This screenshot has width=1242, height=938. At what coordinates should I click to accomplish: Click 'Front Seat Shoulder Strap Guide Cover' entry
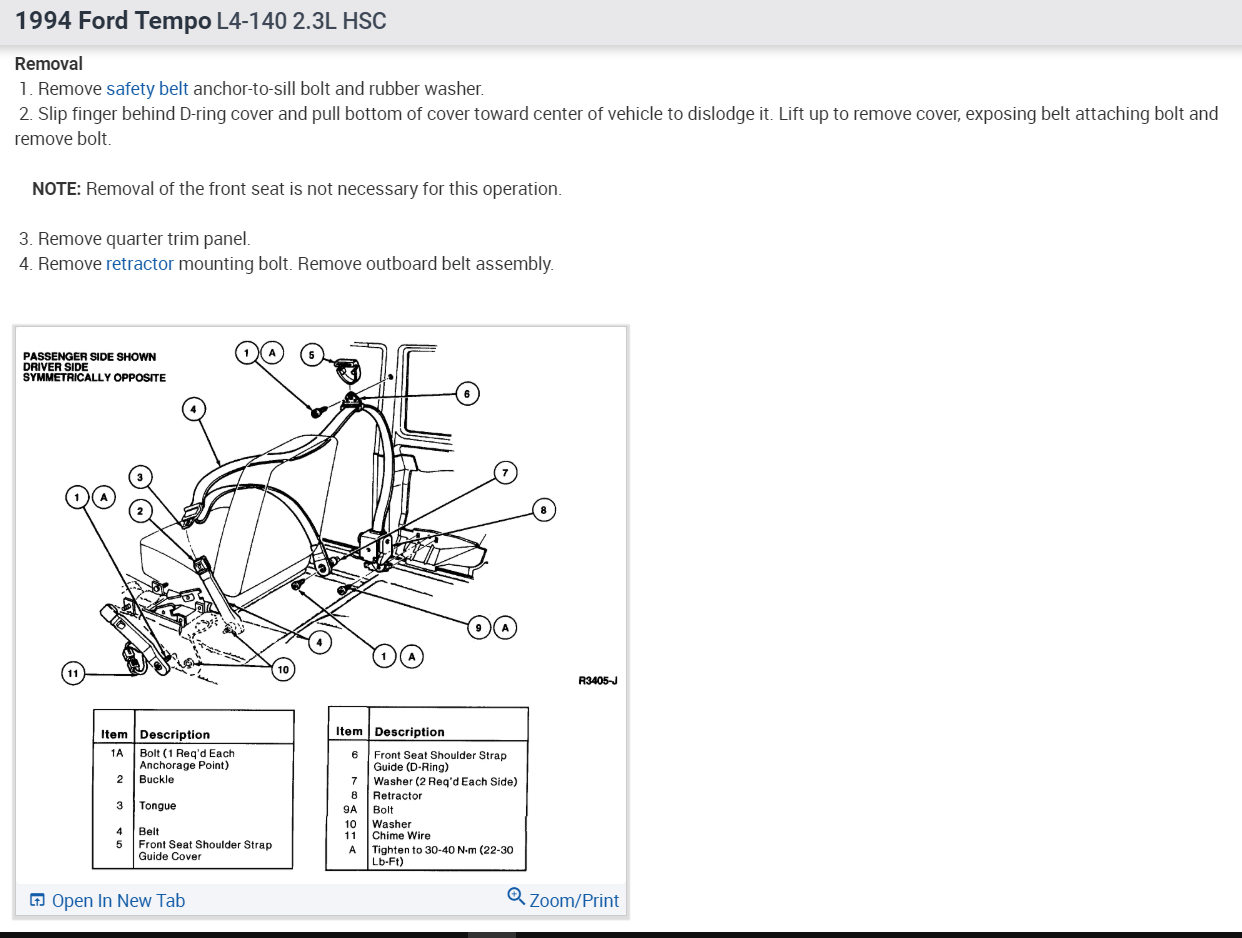pyautogui.click(x=205, y=851)
